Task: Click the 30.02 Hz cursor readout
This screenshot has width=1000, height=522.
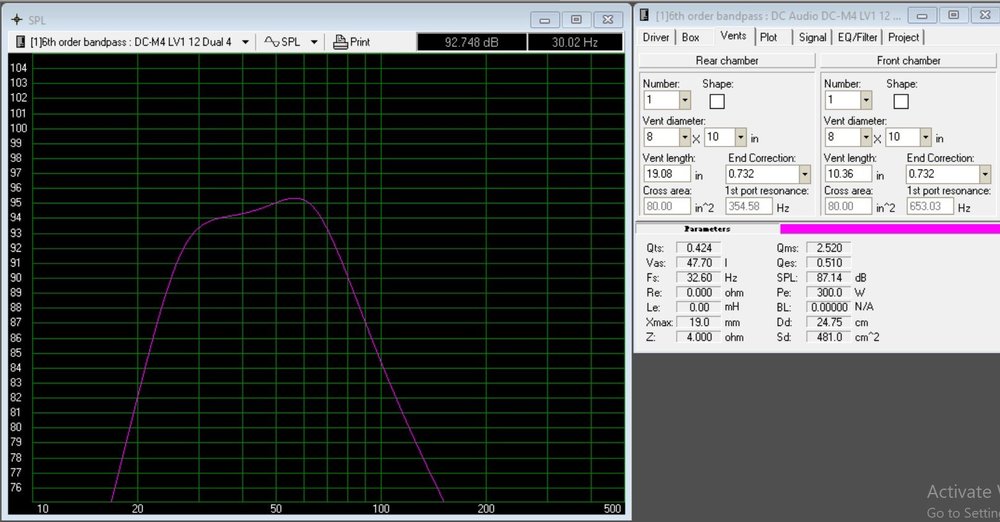Action: click(575, 42)
